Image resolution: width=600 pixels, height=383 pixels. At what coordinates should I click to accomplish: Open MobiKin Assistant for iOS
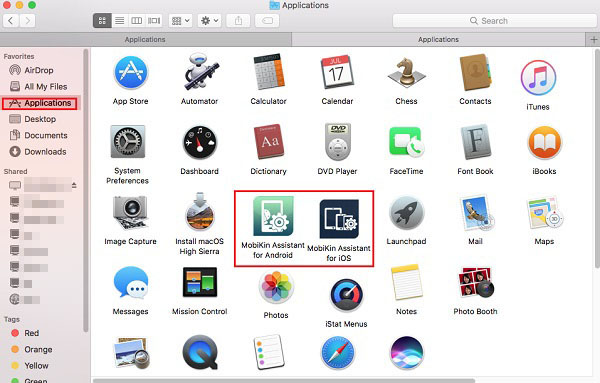[339, 219]
